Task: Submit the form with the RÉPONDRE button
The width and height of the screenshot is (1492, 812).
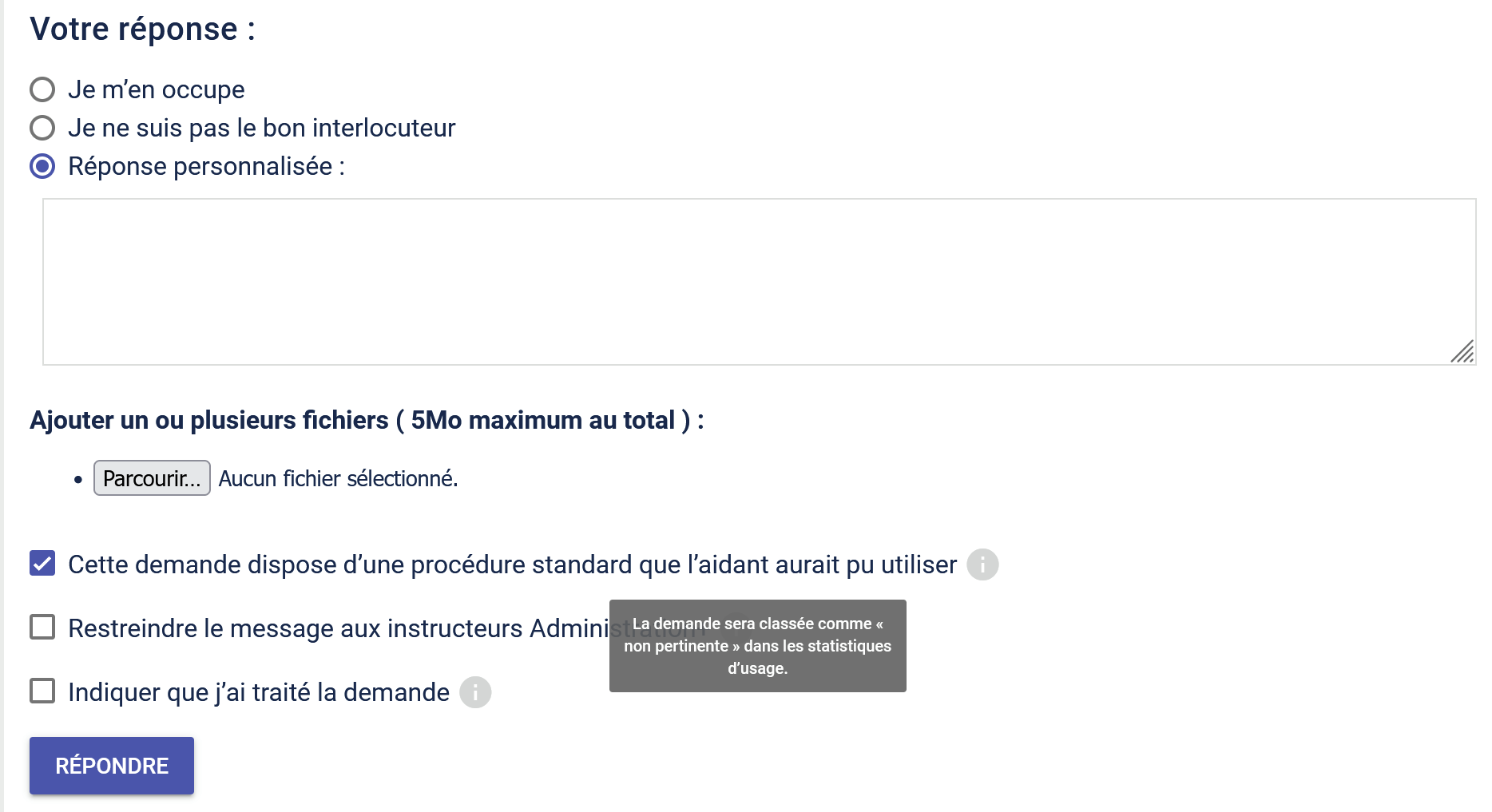Action: pos(112,766)
